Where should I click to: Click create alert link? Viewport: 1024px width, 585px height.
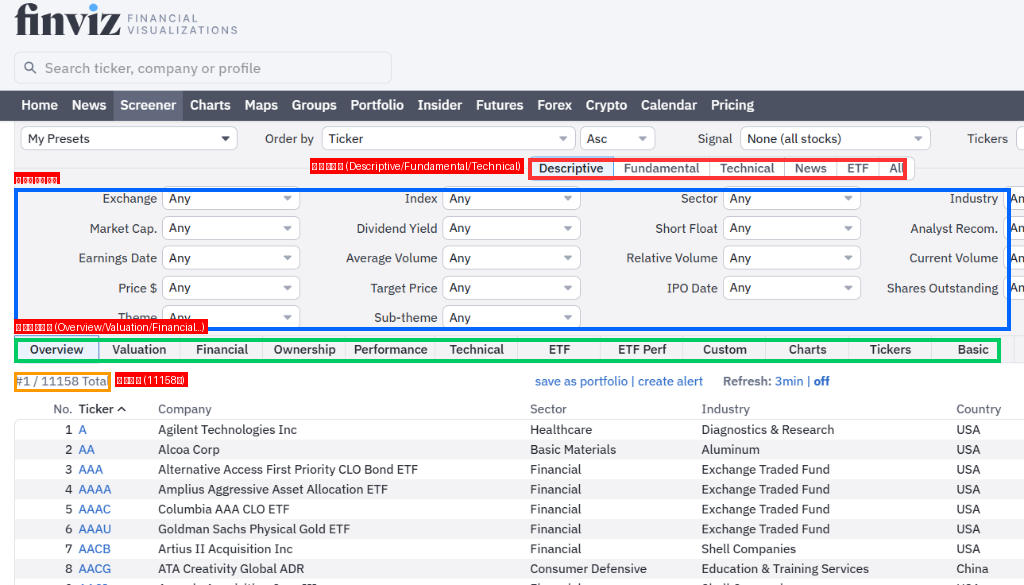coord(670,381)
